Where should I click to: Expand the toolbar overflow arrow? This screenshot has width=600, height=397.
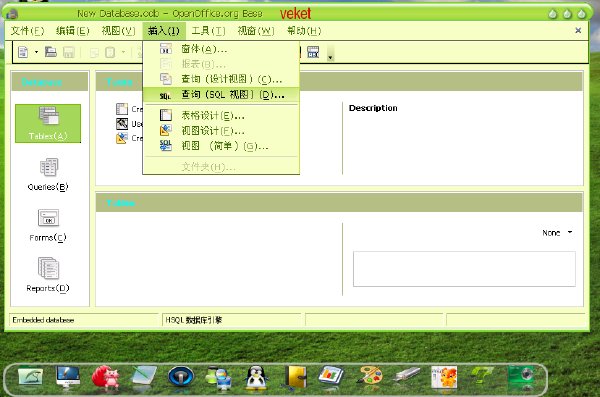click(330, 53)
